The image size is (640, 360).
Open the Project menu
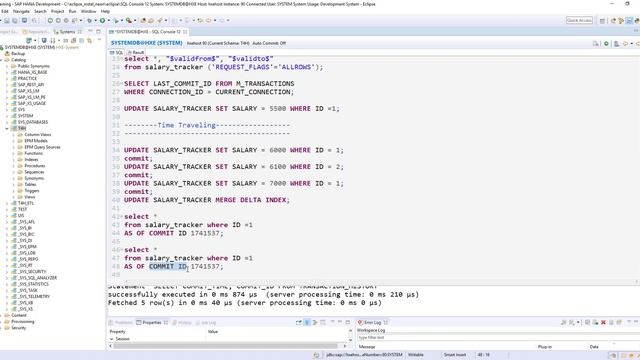coord(58,11)
